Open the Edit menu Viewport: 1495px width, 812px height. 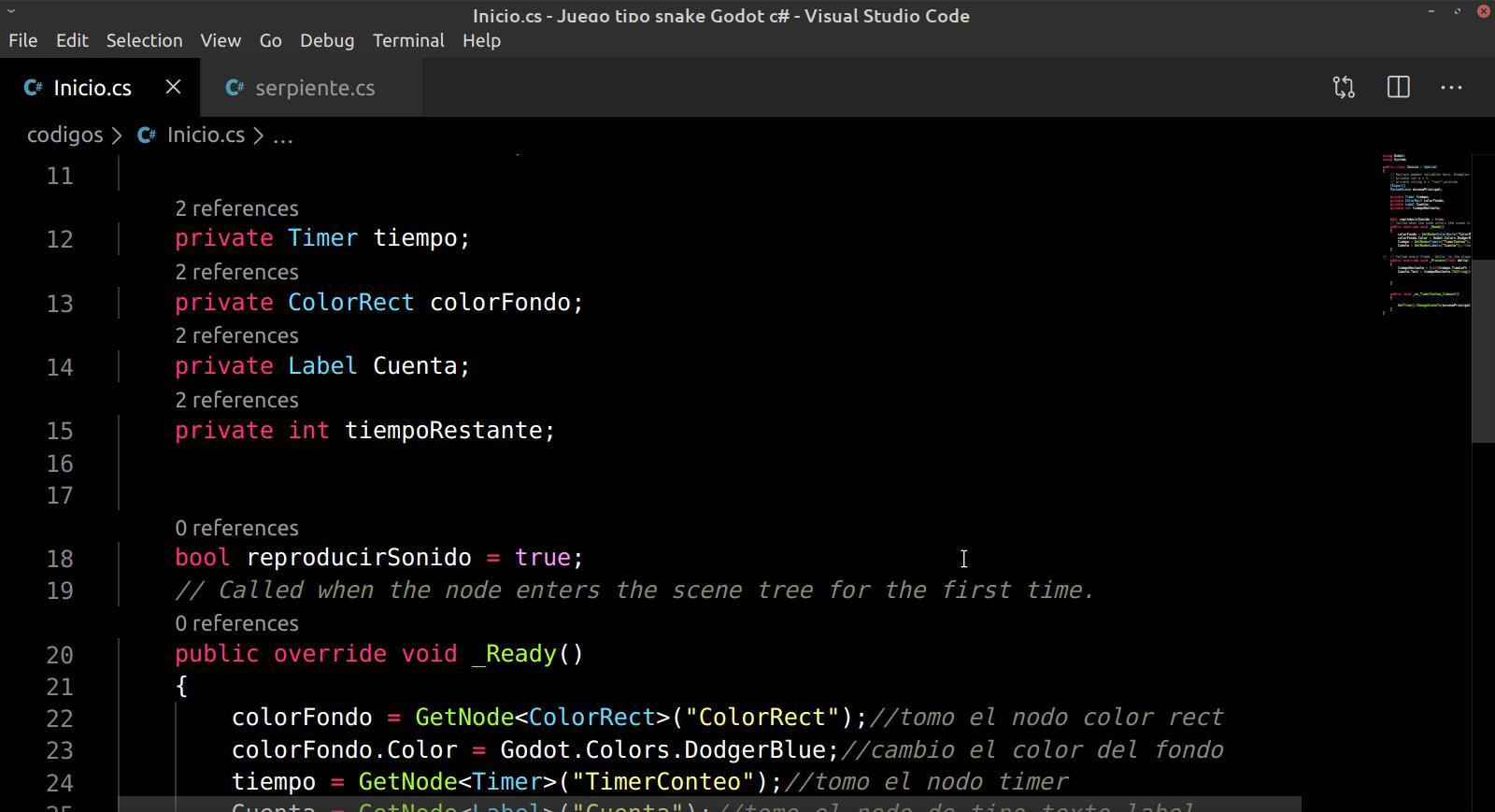tap(72, 40)
